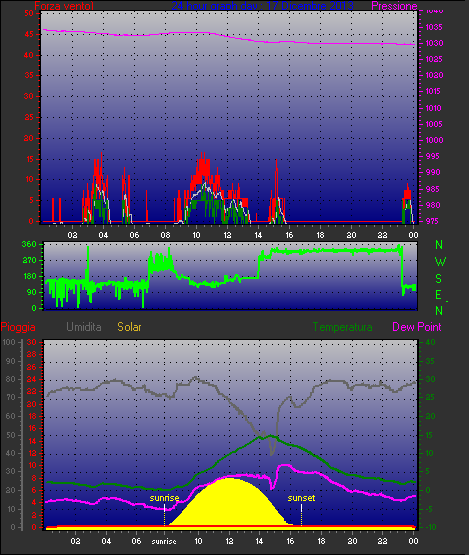
Task: Click the wind gust peak near 10 hours
Action: coord(203,156)
